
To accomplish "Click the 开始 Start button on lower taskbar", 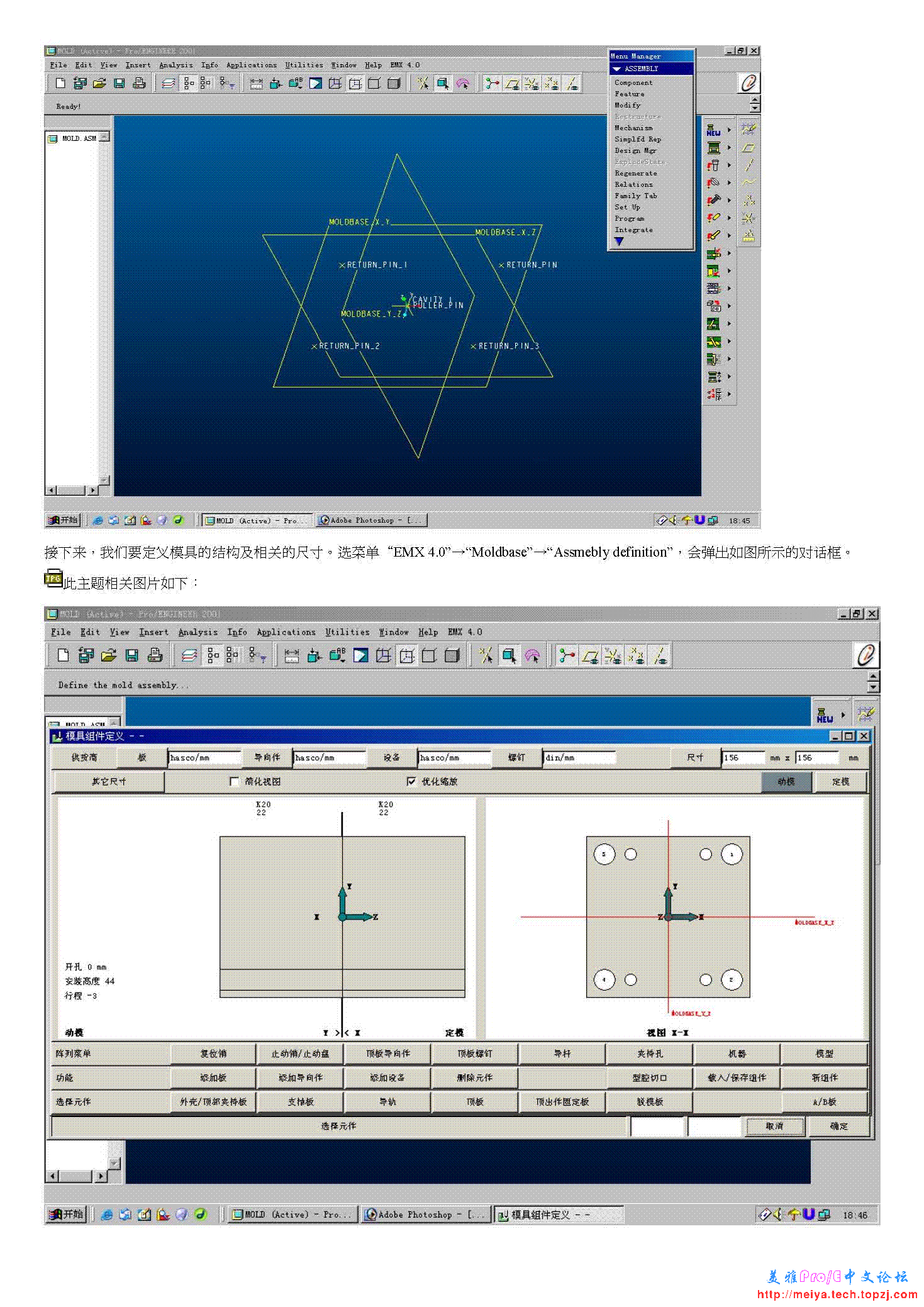I will [x=67, y=1215].
